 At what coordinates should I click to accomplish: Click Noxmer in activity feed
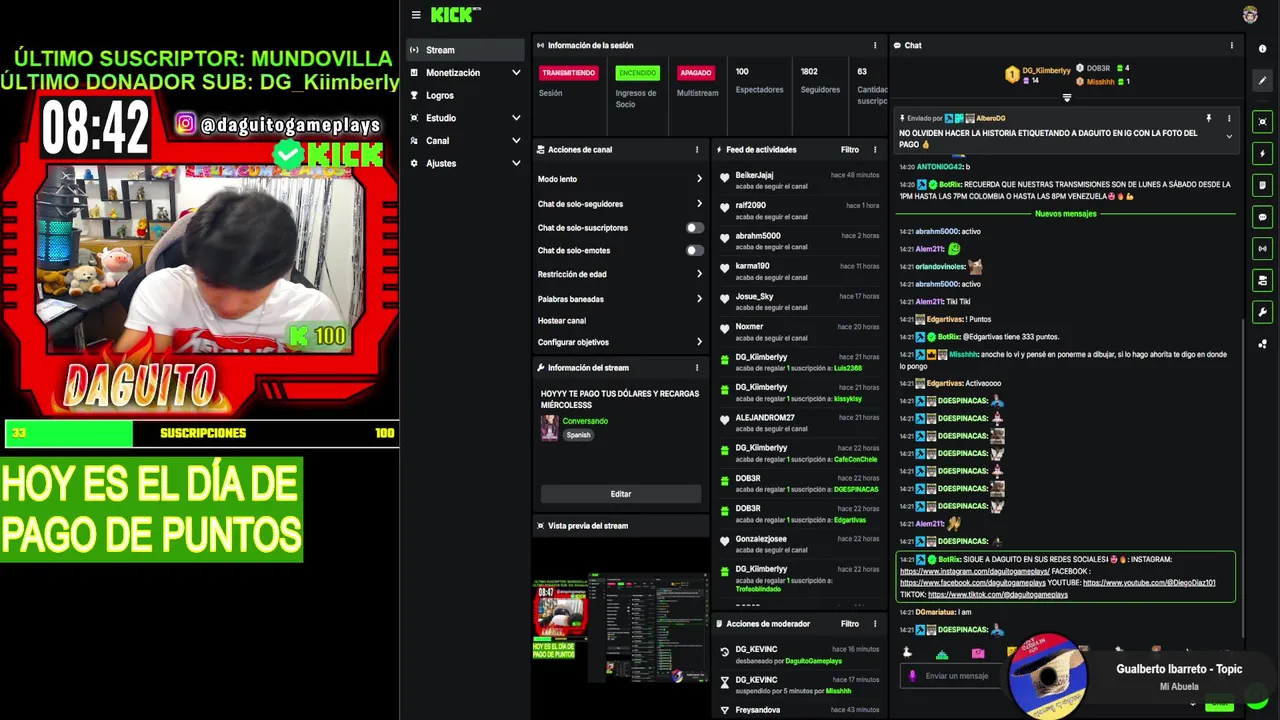click(x=749, y=327)
